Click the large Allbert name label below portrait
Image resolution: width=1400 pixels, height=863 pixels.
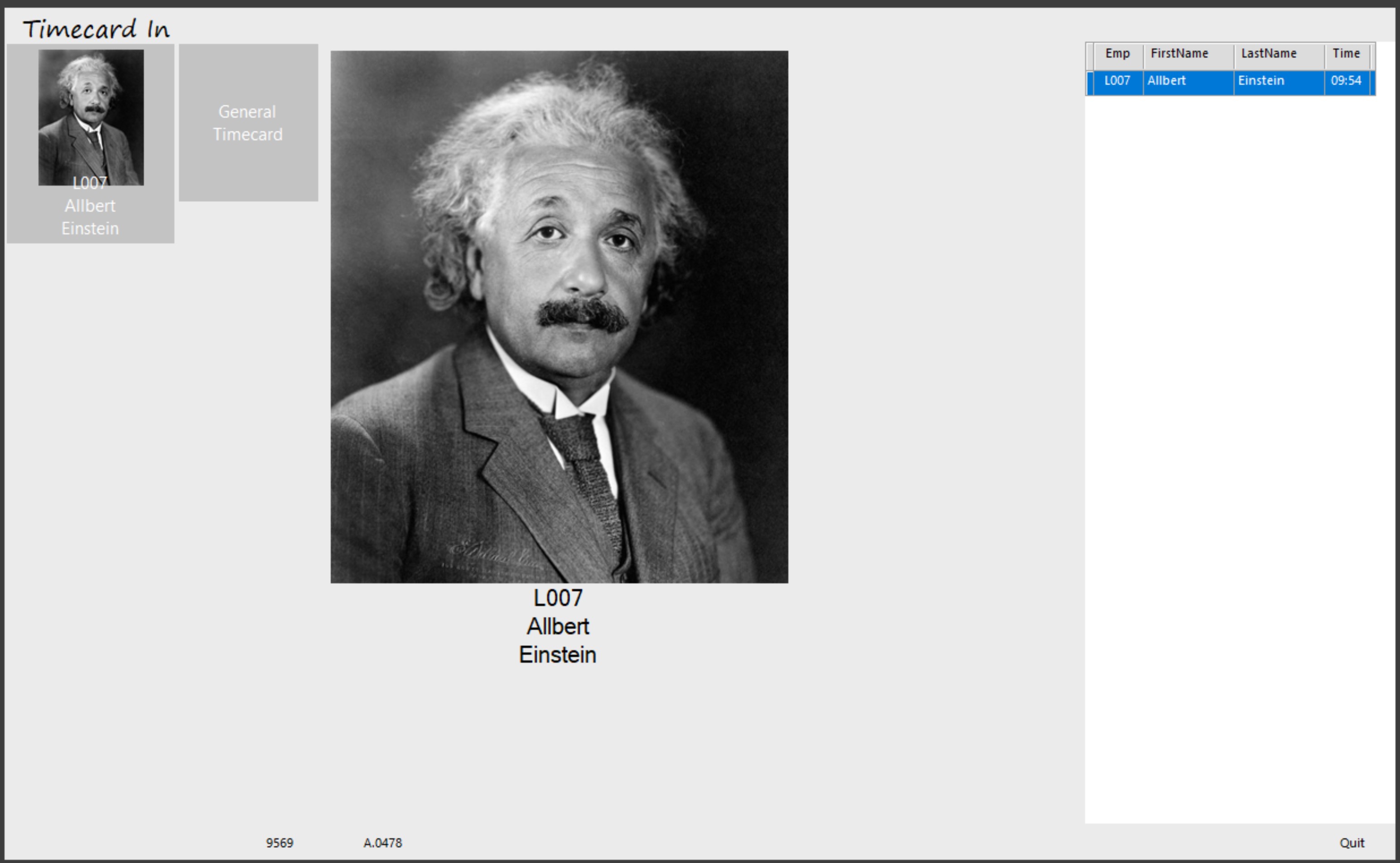[558, 627]
